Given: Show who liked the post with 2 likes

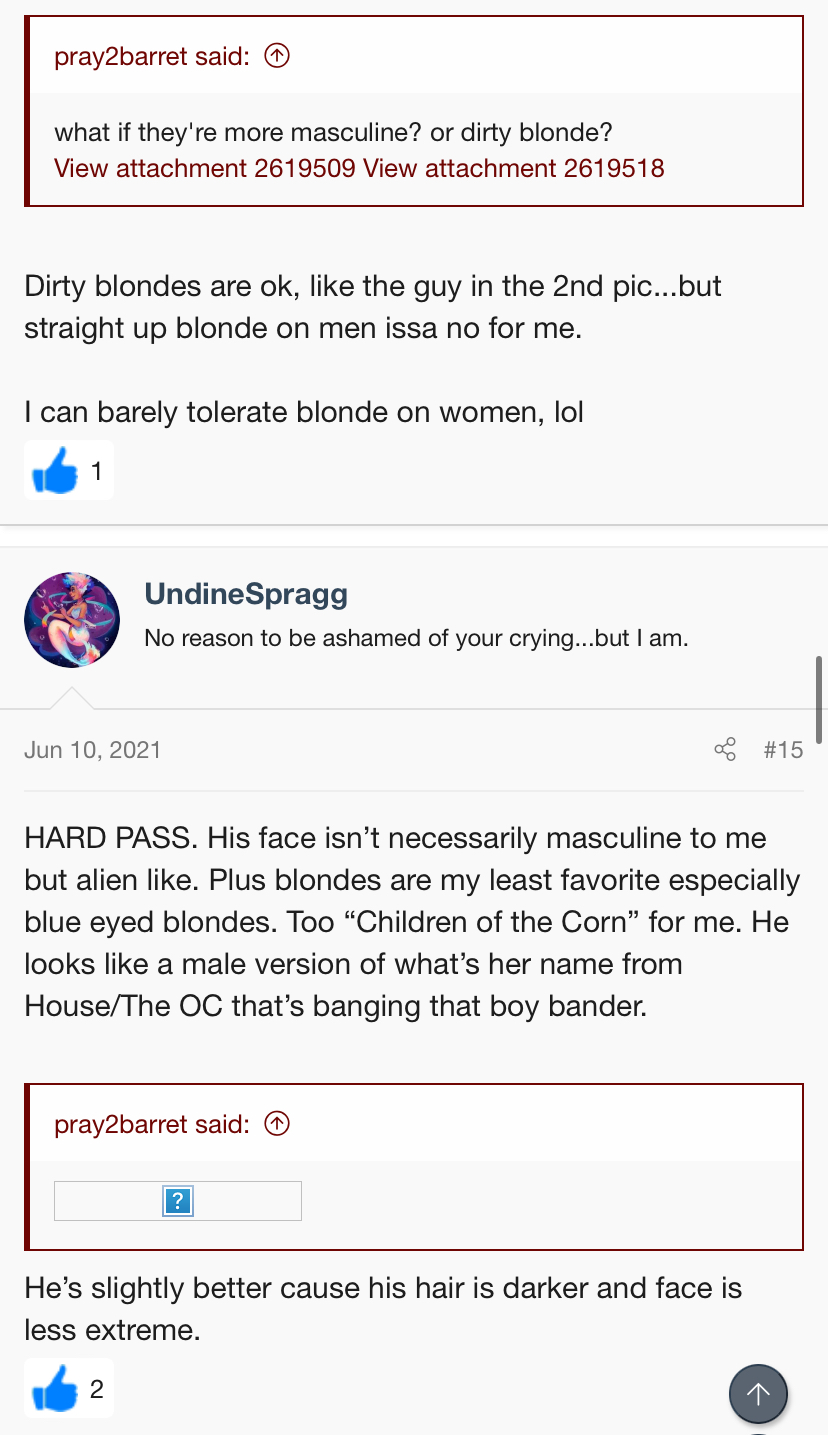Looking at the screenshot, I should tap(97, 1389).
